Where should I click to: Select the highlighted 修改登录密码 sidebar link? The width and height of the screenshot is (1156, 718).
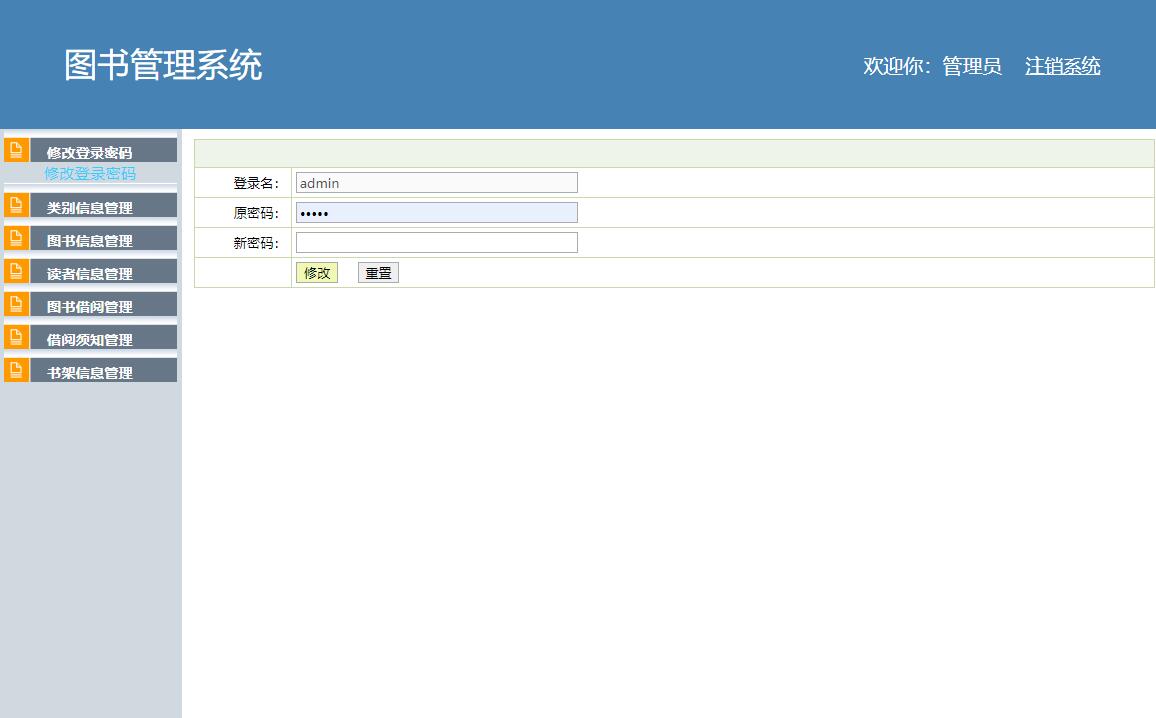click(90, 173)
